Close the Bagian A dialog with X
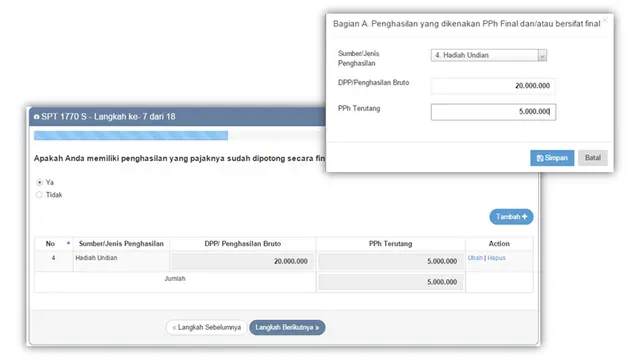640x360 pixels. click(605, 19)
